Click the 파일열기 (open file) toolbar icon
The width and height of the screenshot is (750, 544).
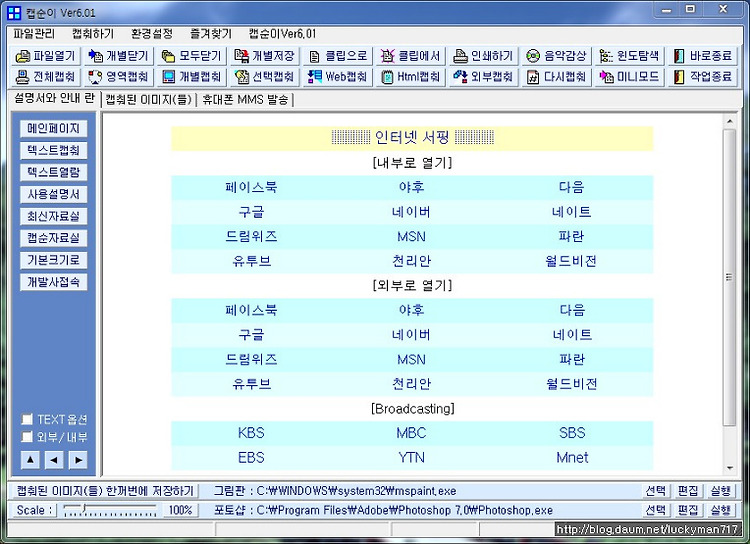click(22, 56)
